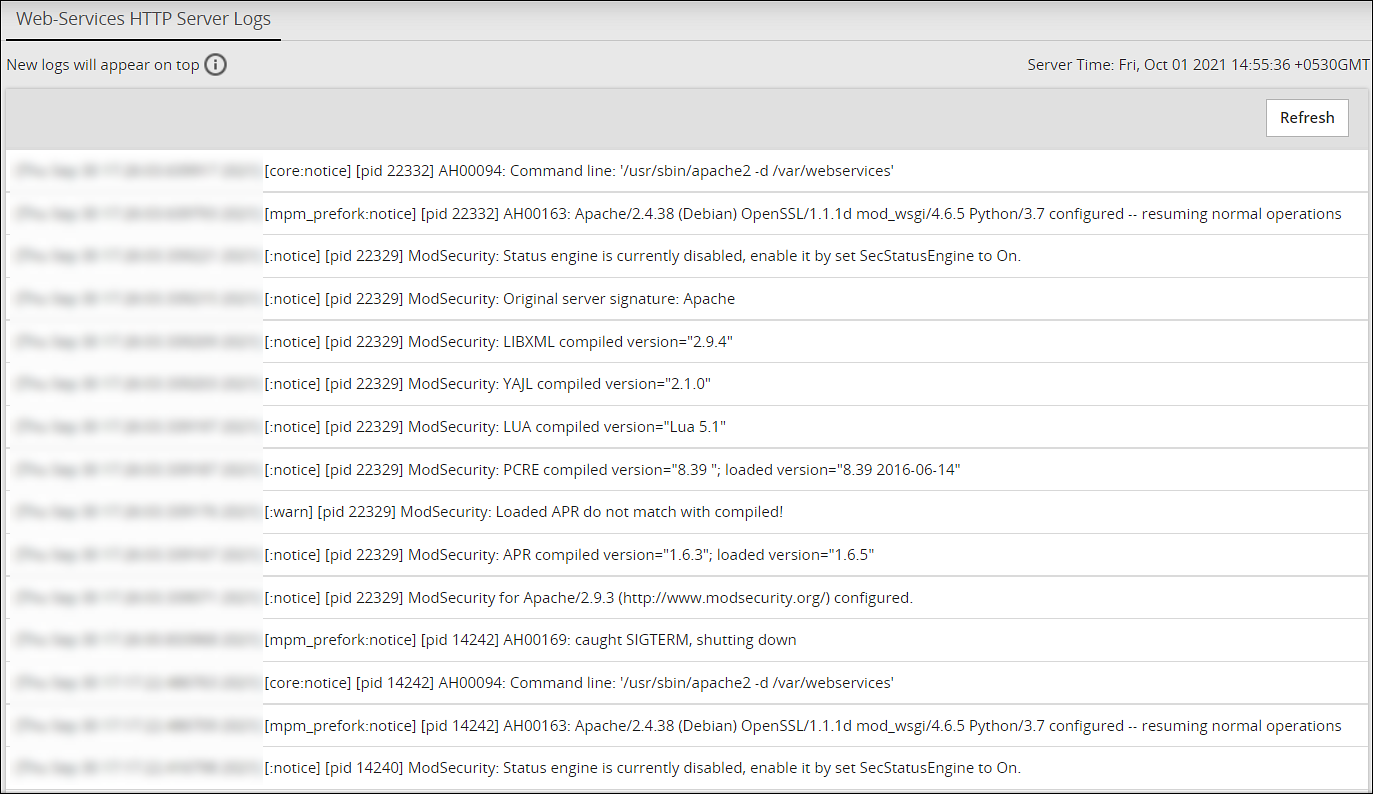Select the Apache resuming normal operations log entry
This screenshot has height=794, width=1373.
[x=800, y=213]
